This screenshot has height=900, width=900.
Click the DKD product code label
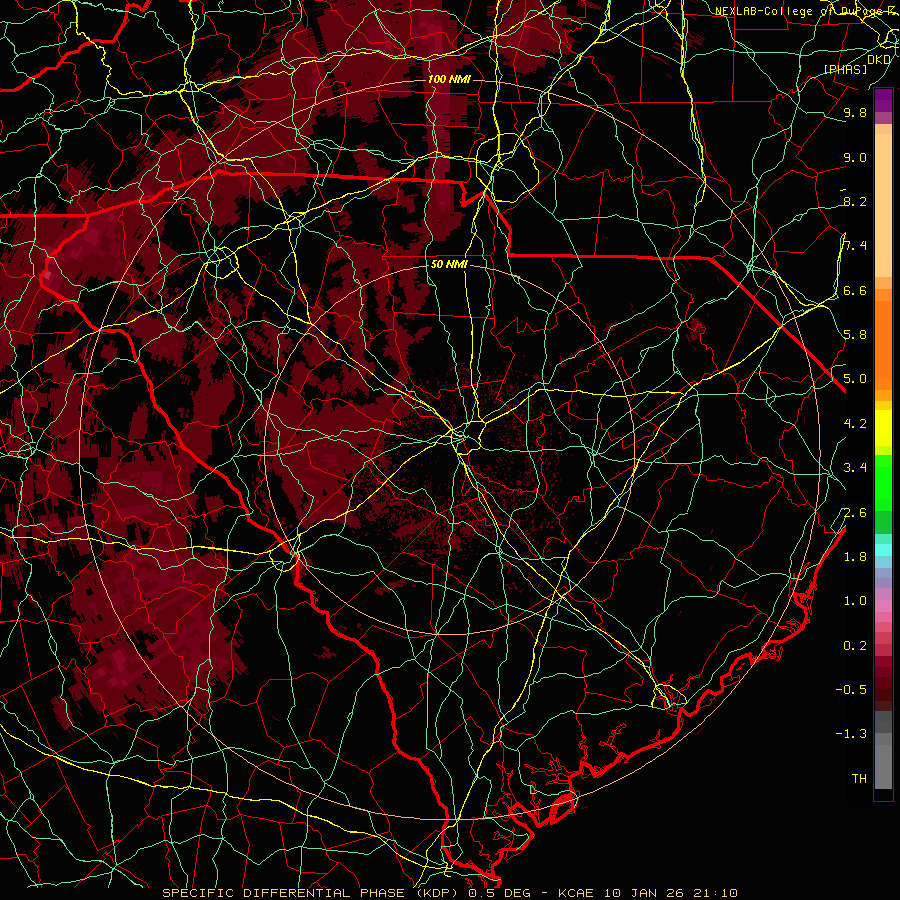[879, 60]
